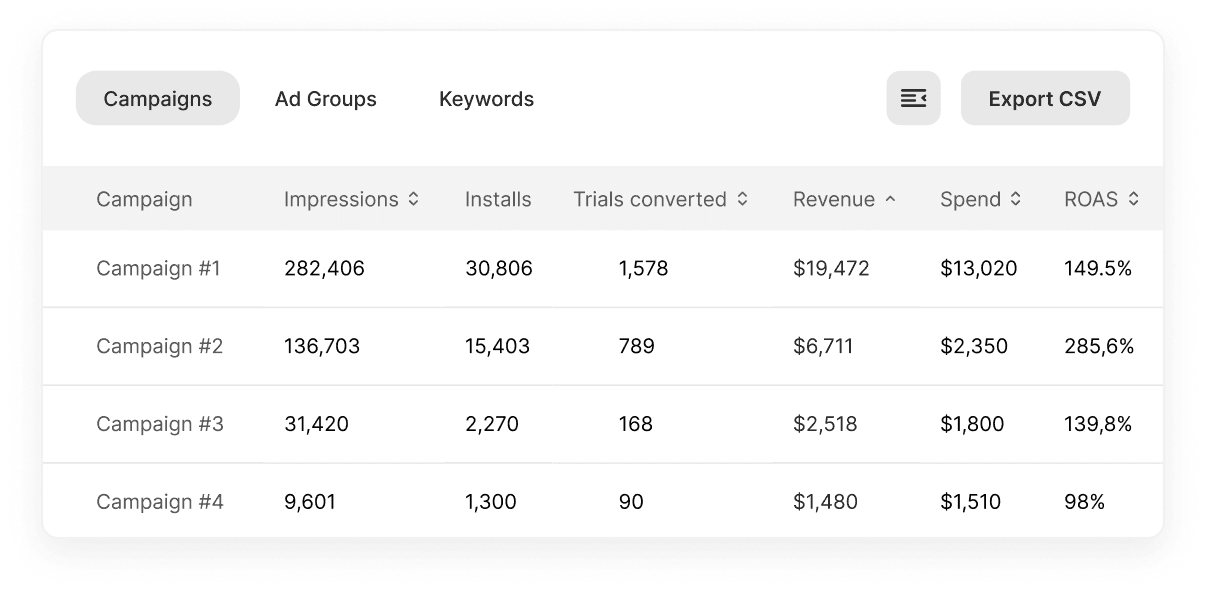
Task: Click the sort chevron beside Impressions
Action: pos(413,199)
